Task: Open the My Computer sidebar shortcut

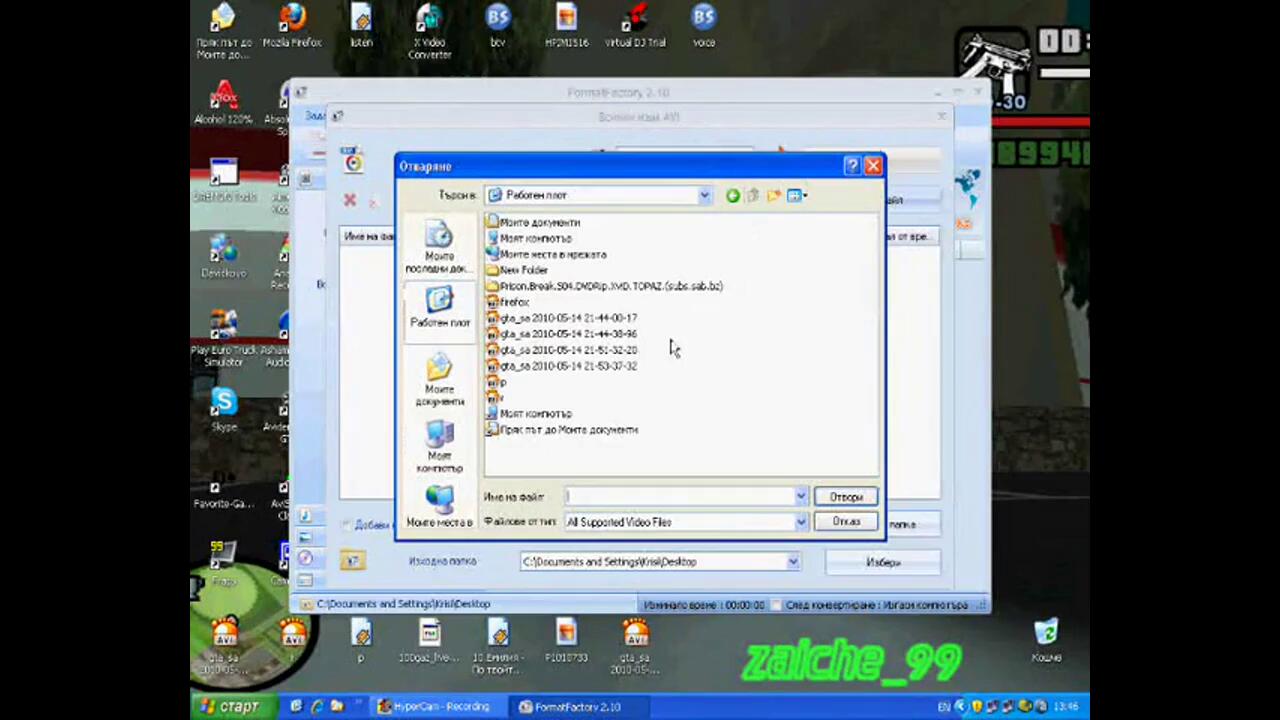Action: 439,446
